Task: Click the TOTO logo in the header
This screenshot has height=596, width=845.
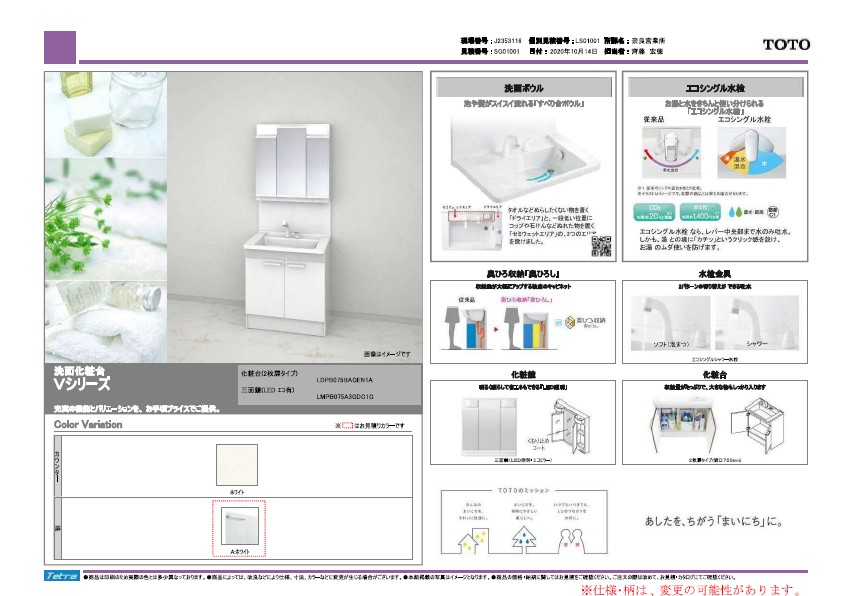Action: point(786,45)
